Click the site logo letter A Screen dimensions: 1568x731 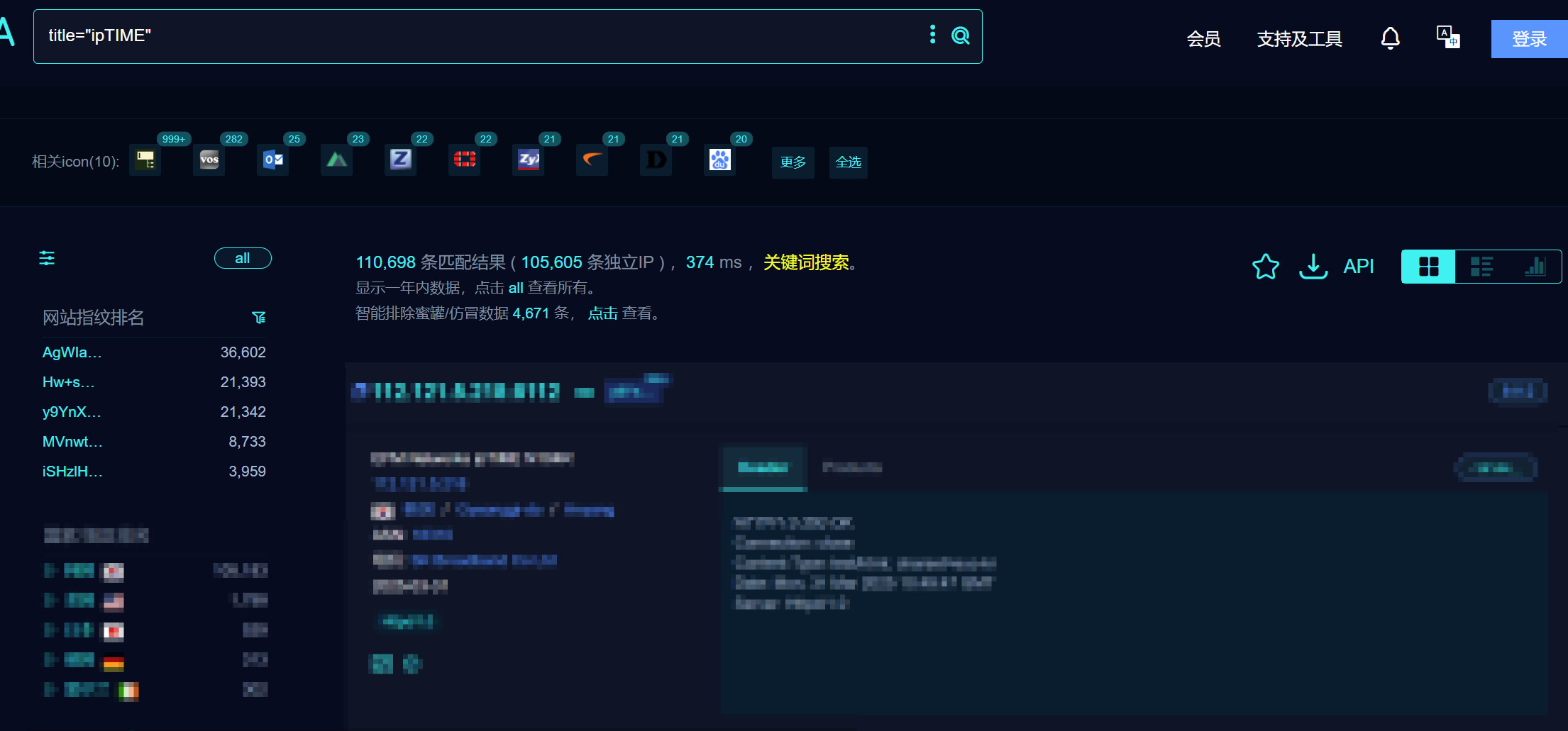pos(7,32)
